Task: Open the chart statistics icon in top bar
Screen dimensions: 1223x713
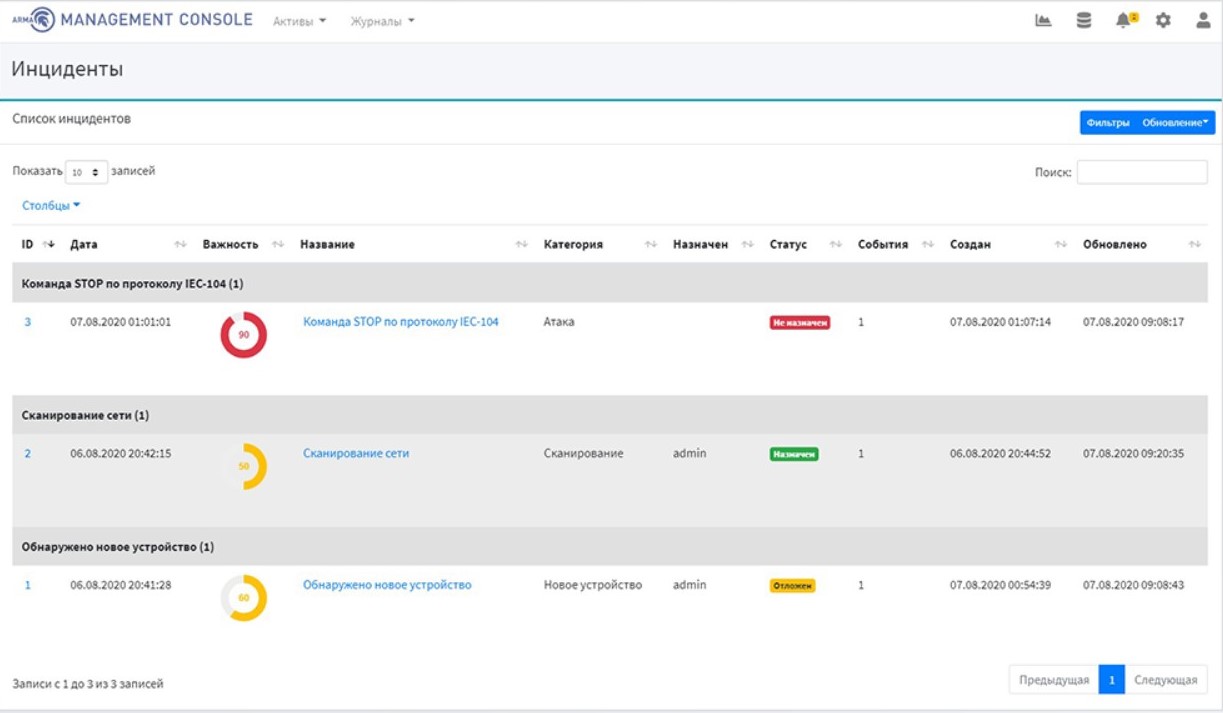Action: point(1043,20)
